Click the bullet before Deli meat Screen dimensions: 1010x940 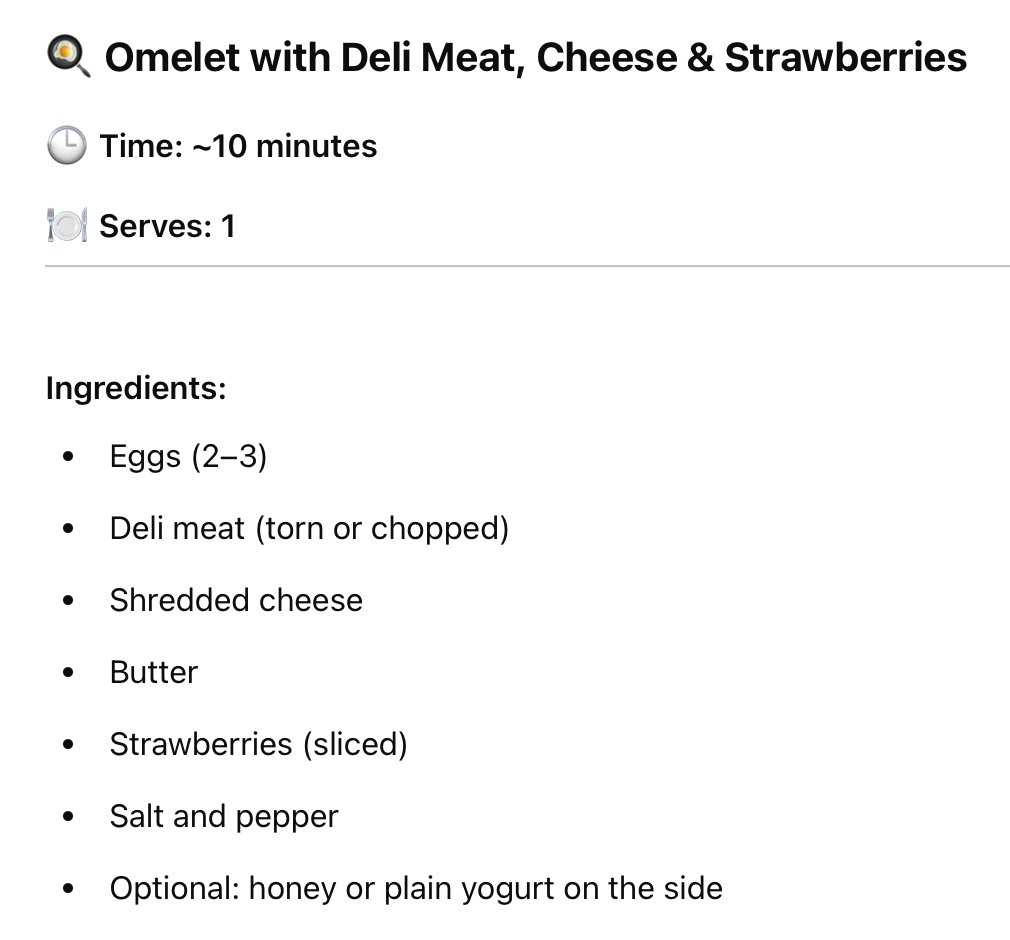tap(68, 529)
